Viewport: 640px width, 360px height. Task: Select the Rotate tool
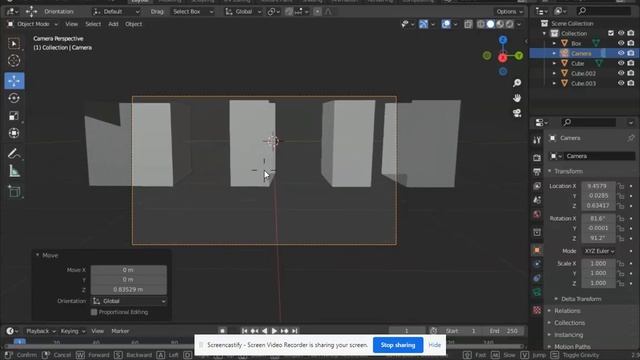coord(14,98)
